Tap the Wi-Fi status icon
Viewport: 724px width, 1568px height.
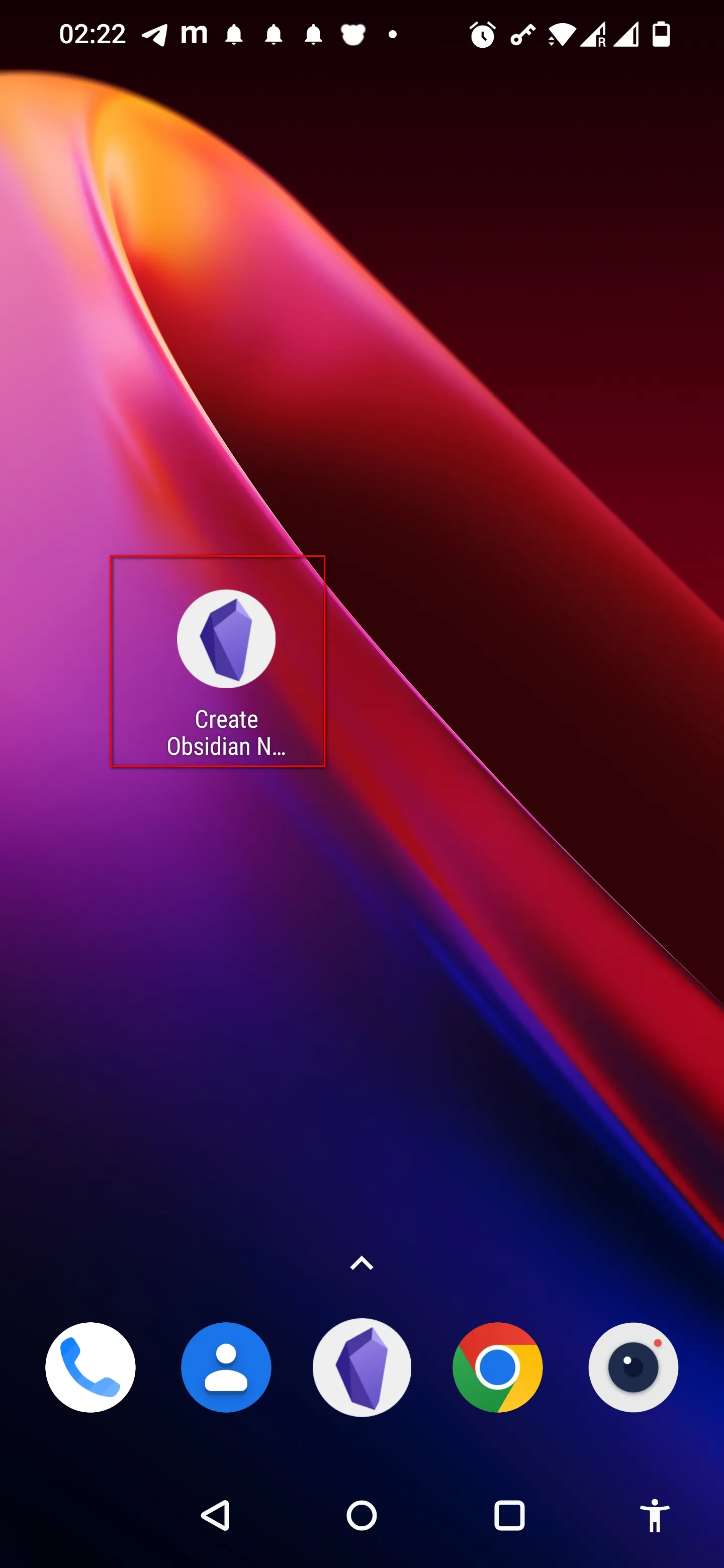pyautogui.click(x=562, y=35)
